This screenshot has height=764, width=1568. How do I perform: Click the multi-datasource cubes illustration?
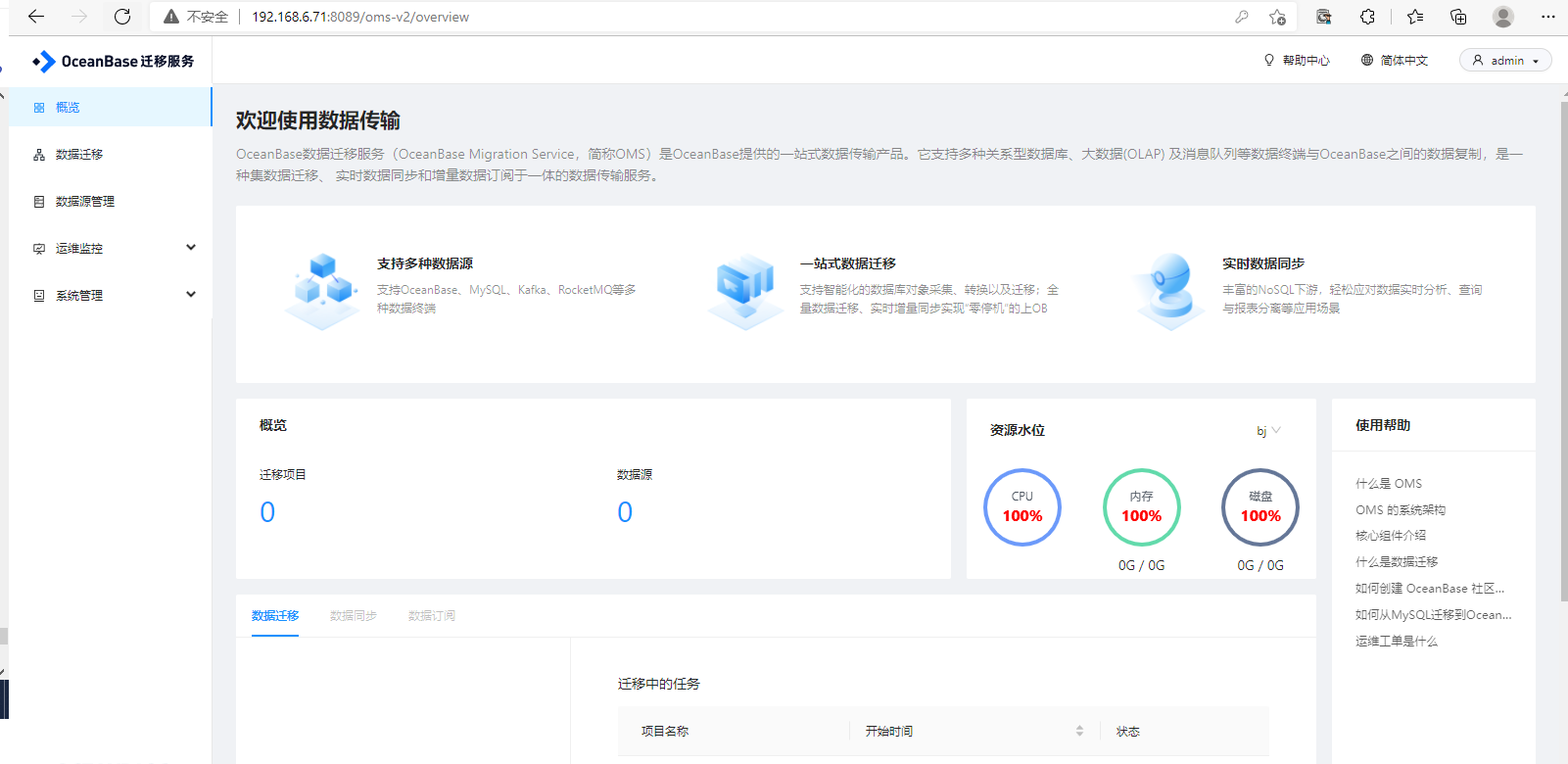pos(322,291)
